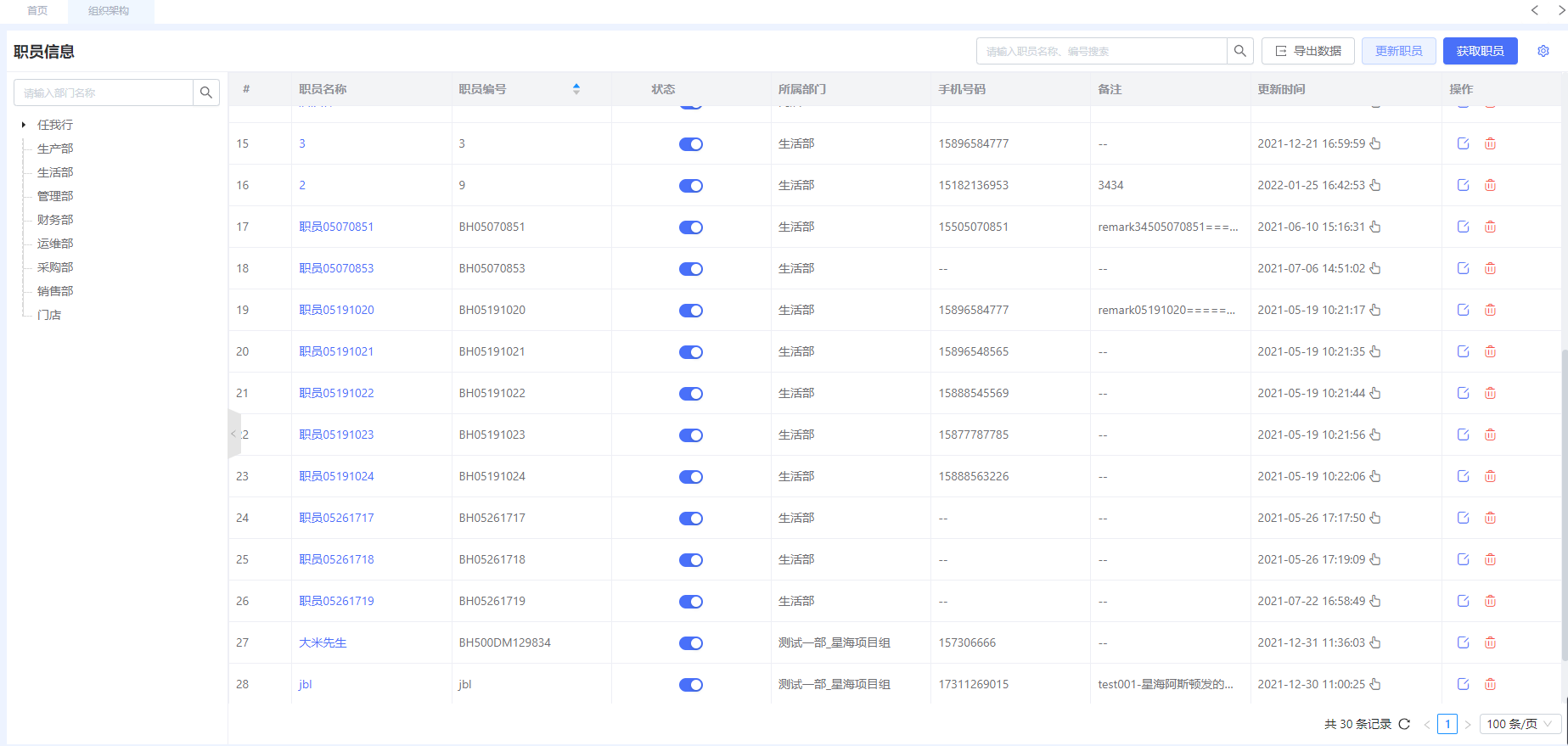Focus department name search field

point(104,93)
